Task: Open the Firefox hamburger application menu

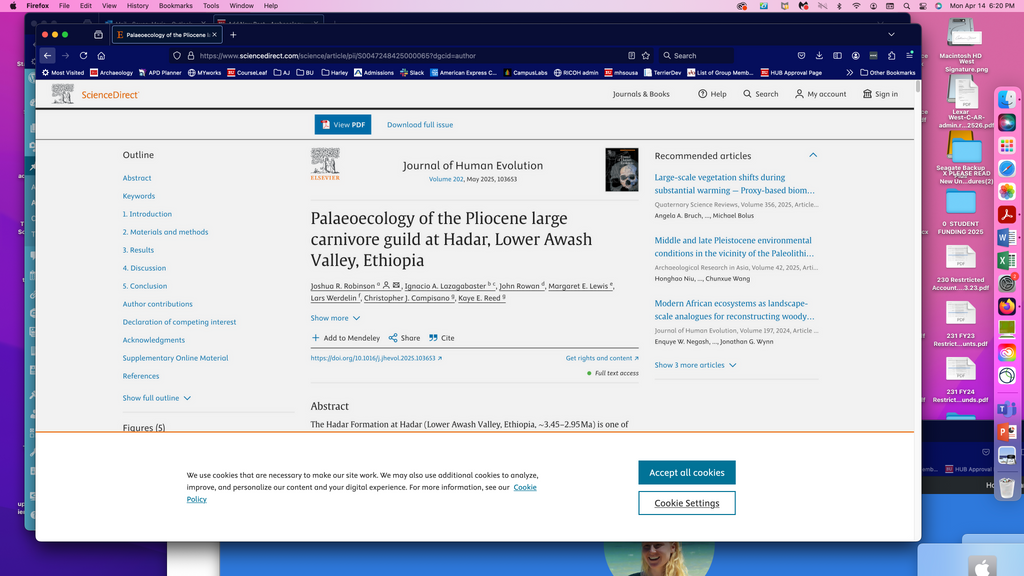Action: point(909,56)
